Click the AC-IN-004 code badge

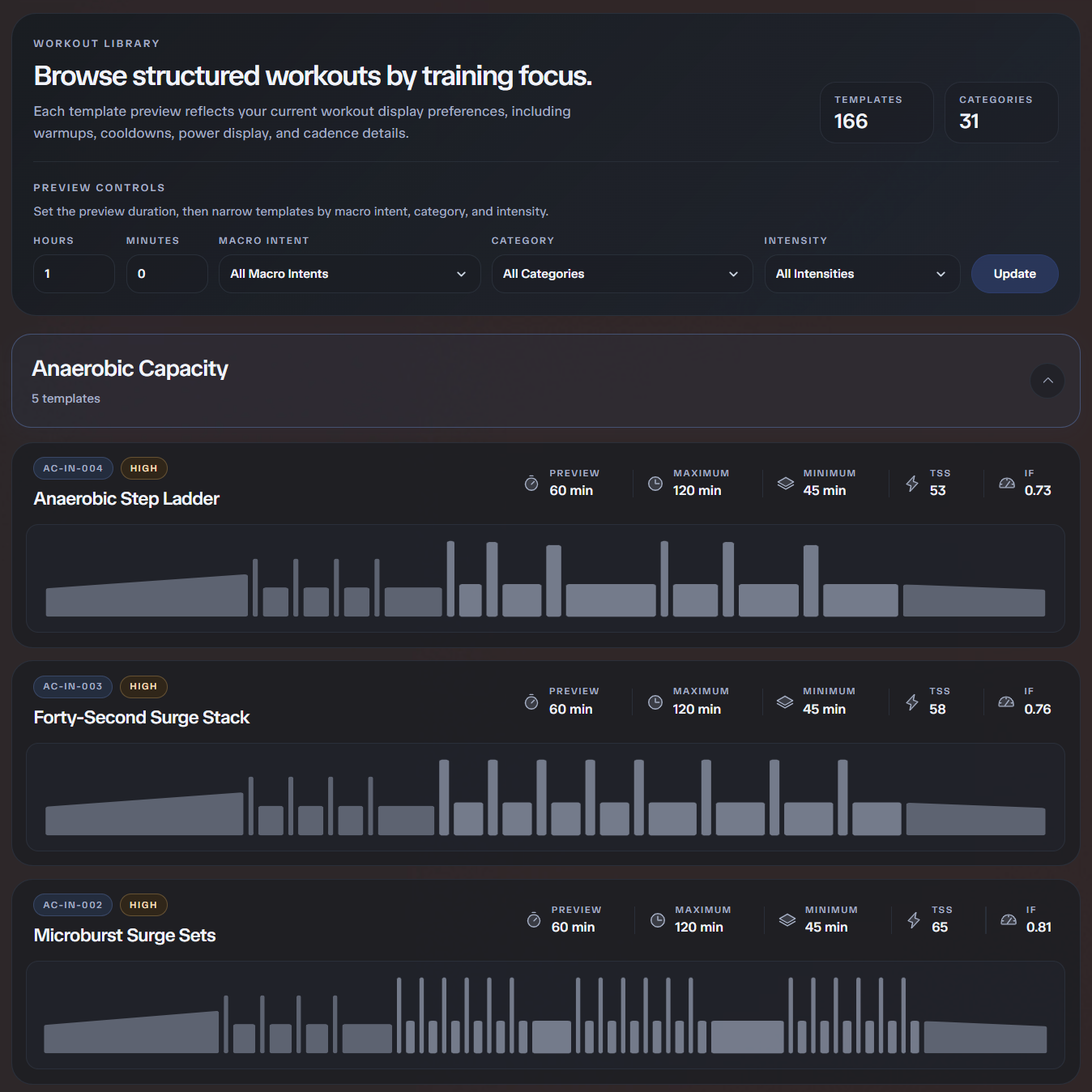coord(73,468)
